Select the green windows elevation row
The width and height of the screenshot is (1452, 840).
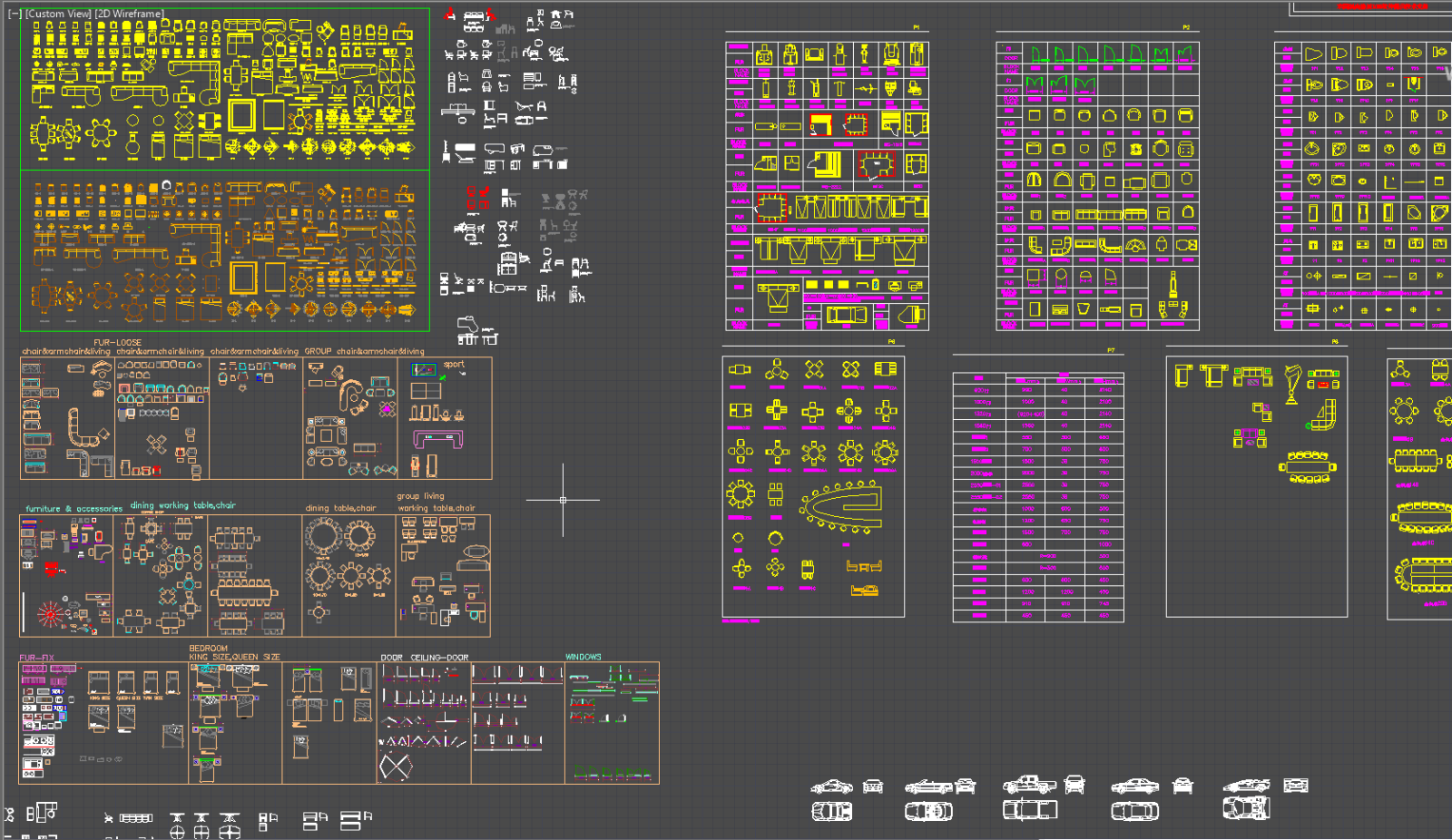point(611,773)
